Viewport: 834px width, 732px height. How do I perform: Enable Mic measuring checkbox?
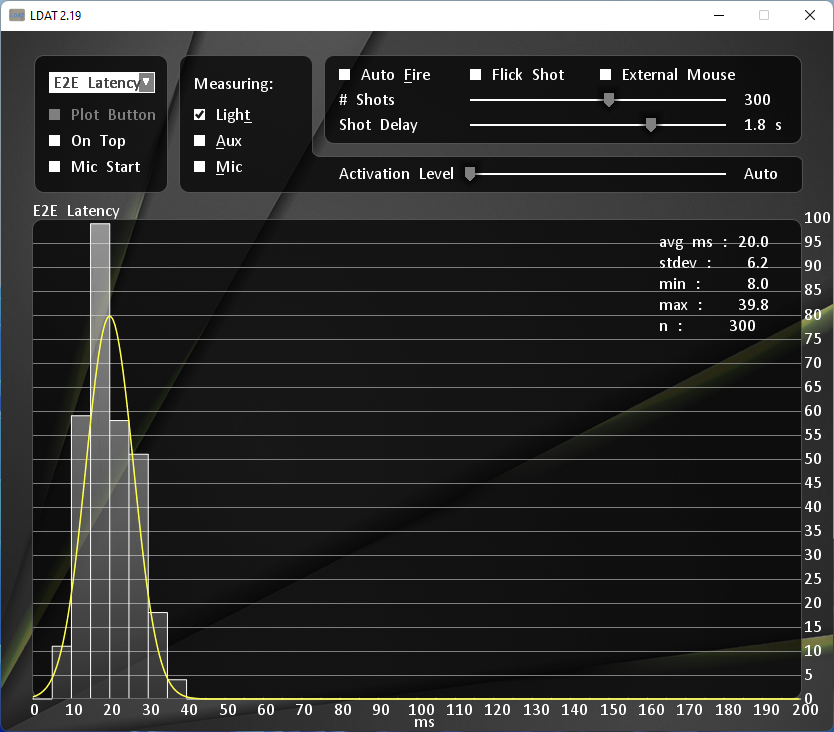200,167
